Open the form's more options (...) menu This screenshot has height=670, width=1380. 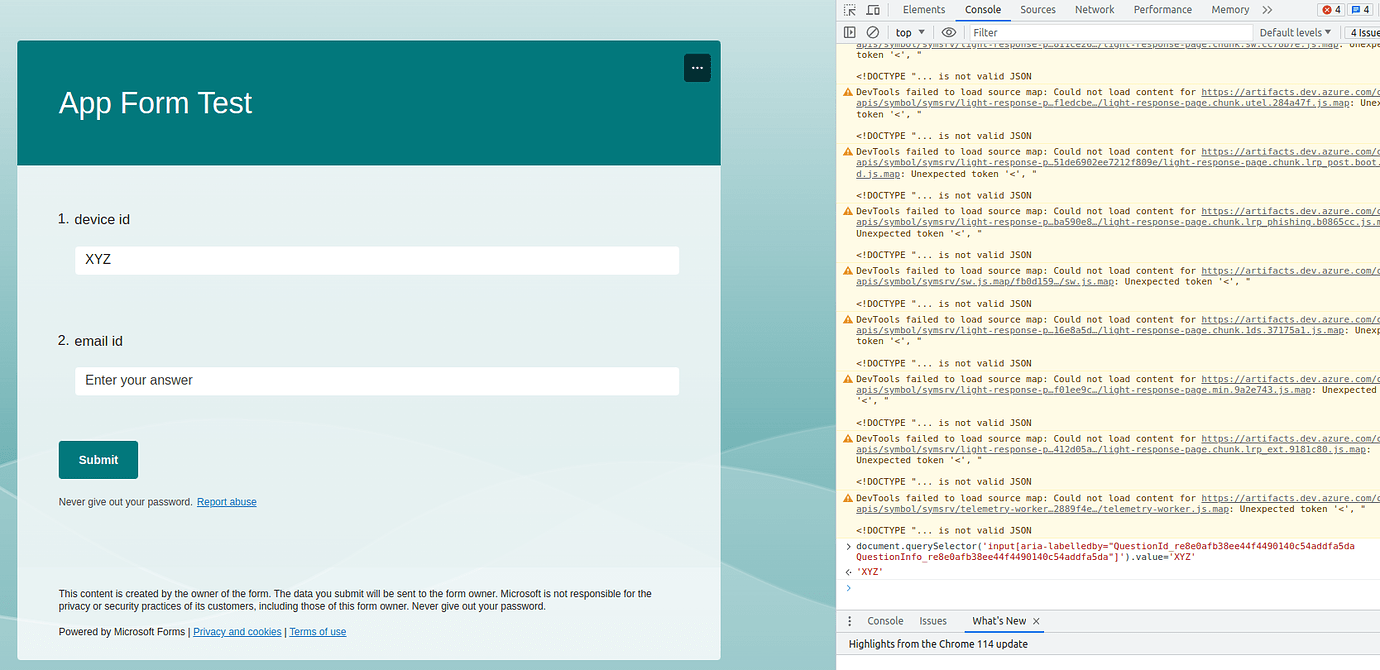point(697,67)
